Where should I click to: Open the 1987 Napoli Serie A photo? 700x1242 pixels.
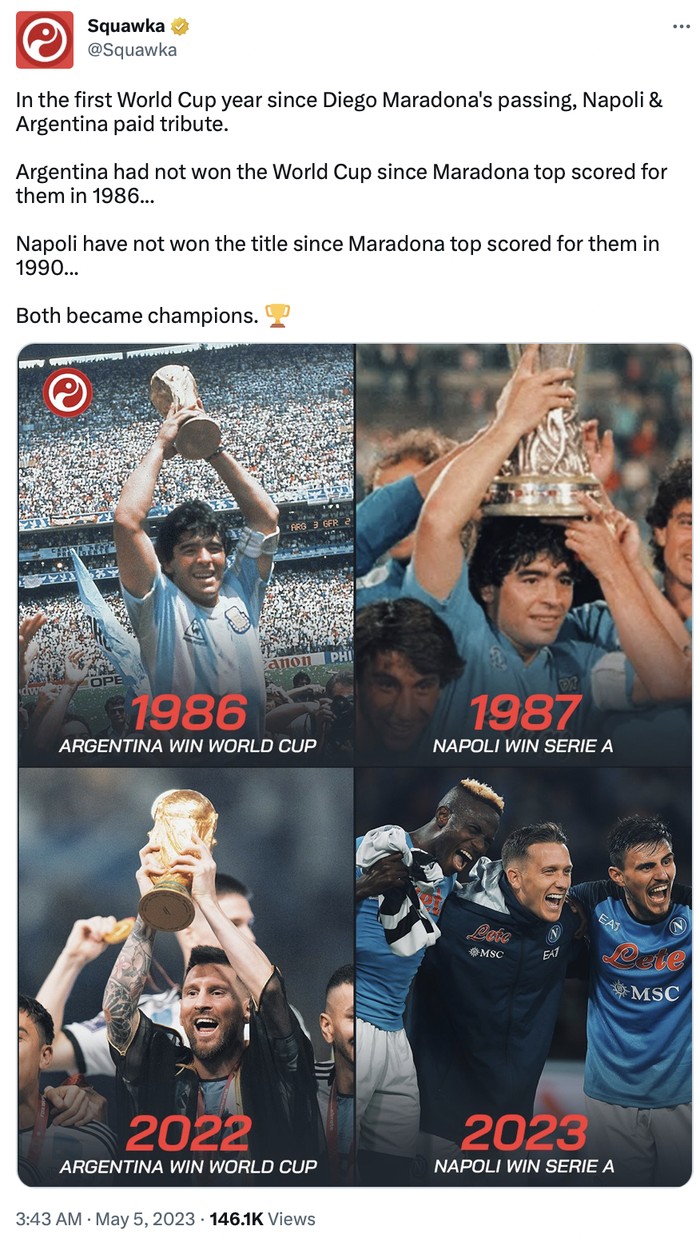click(x=524, y=554)
